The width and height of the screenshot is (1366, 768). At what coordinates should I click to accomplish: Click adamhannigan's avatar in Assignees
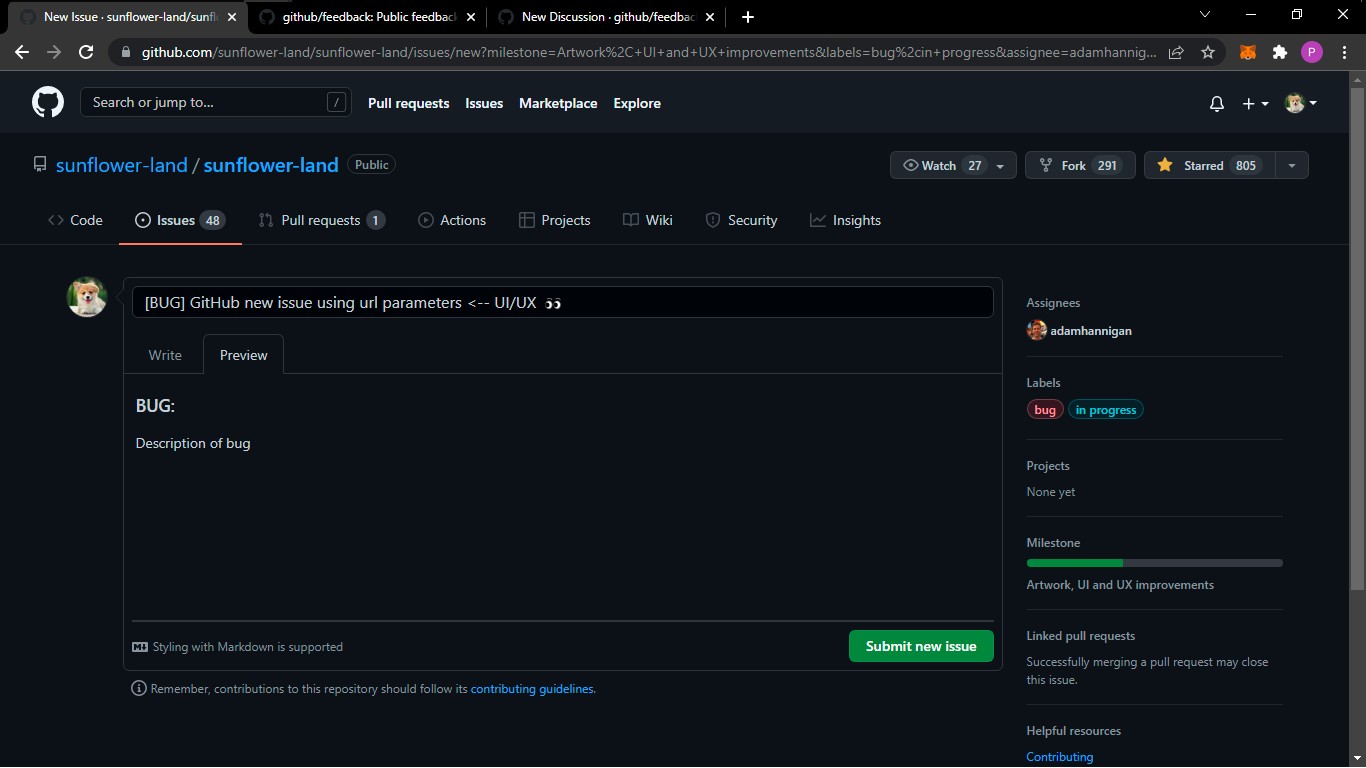(1037, 330)
